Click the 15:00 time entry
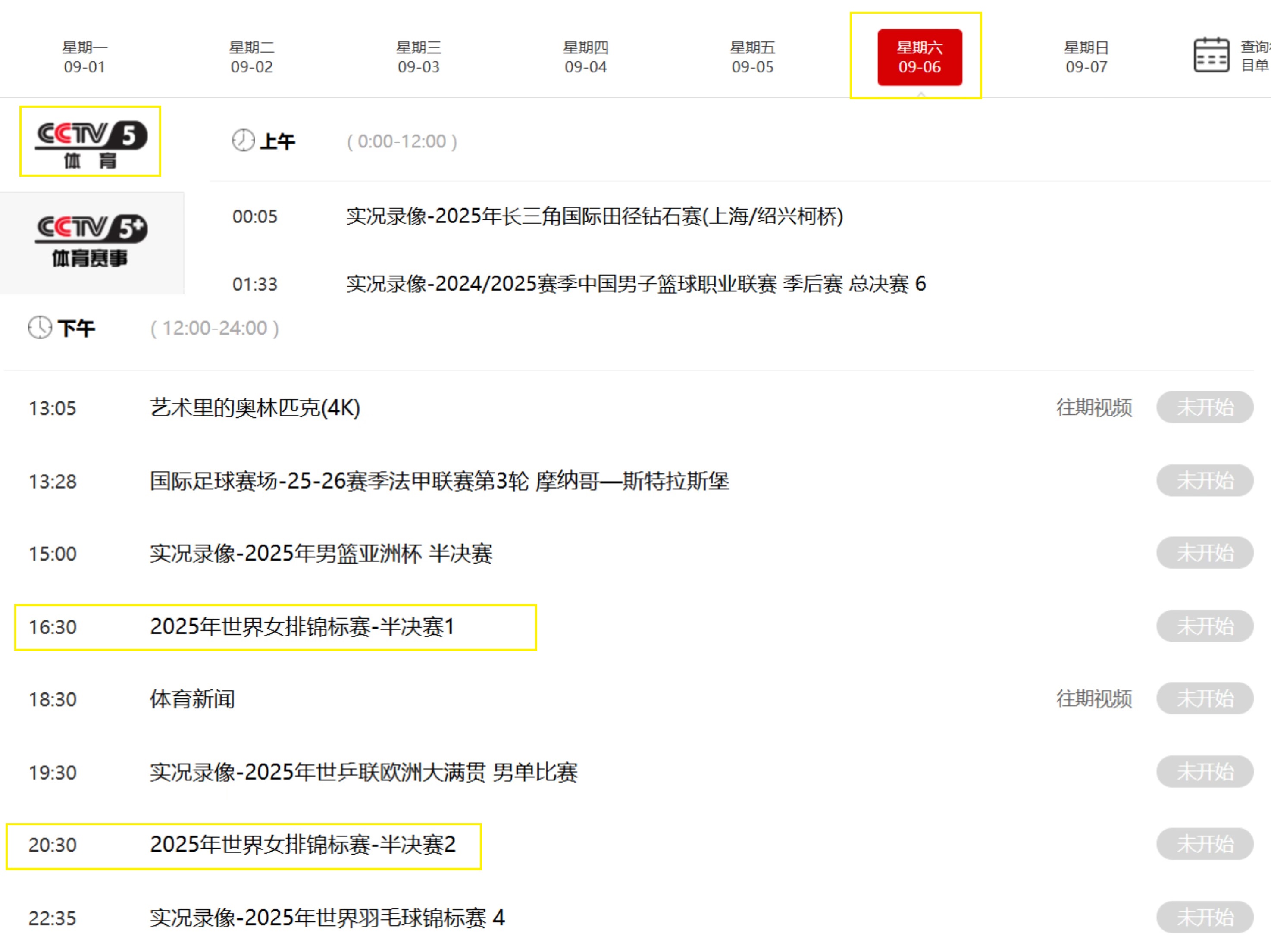 pyautogui.click(x=52, y=554)
